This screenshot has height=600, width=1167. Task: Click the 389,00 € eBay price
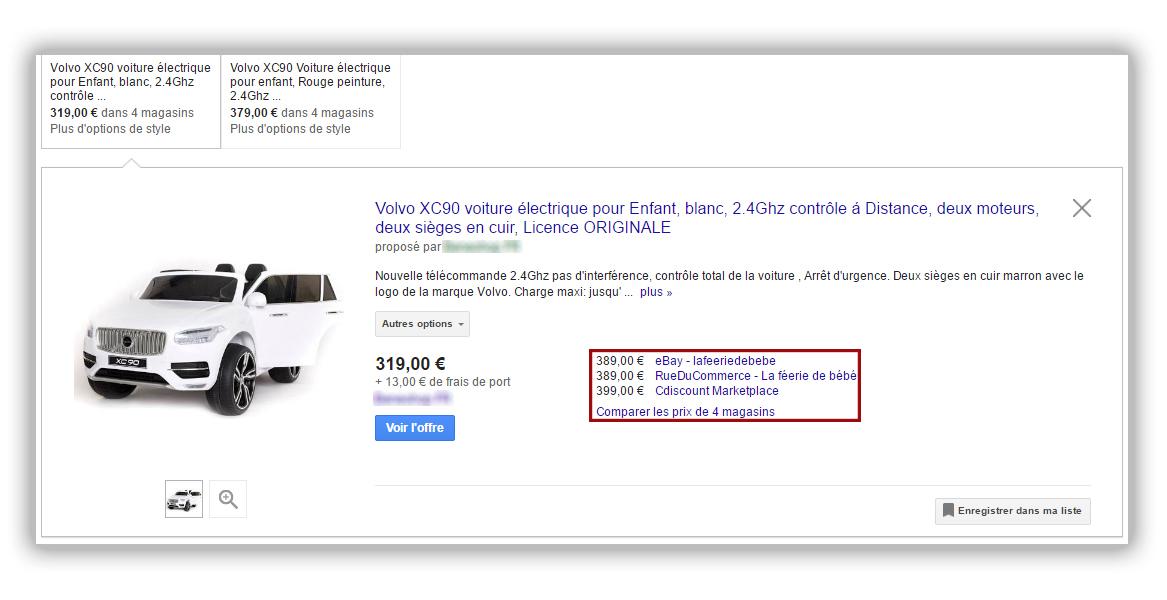pyautogui.click(x=620, y=361)
